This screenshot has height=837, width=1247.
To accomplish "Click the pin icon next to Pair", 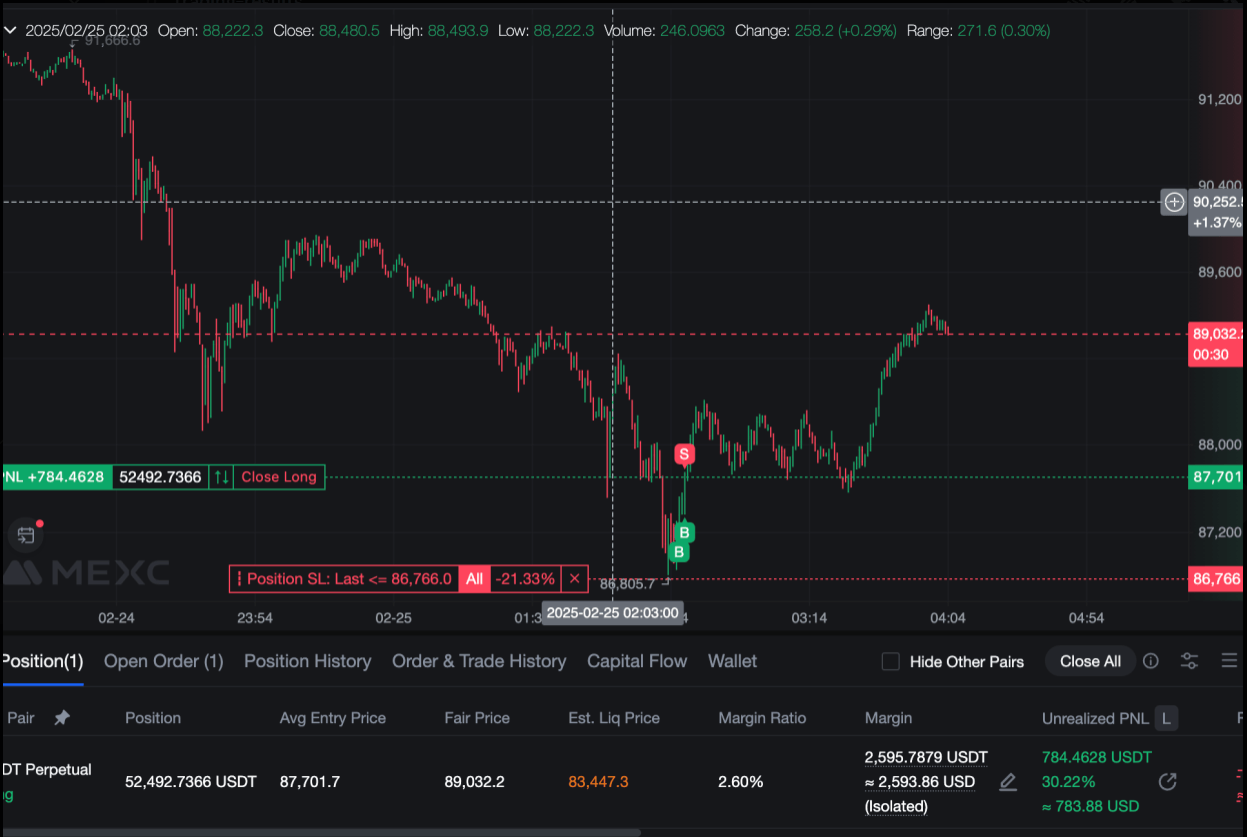I will click(x=62, y=718).
